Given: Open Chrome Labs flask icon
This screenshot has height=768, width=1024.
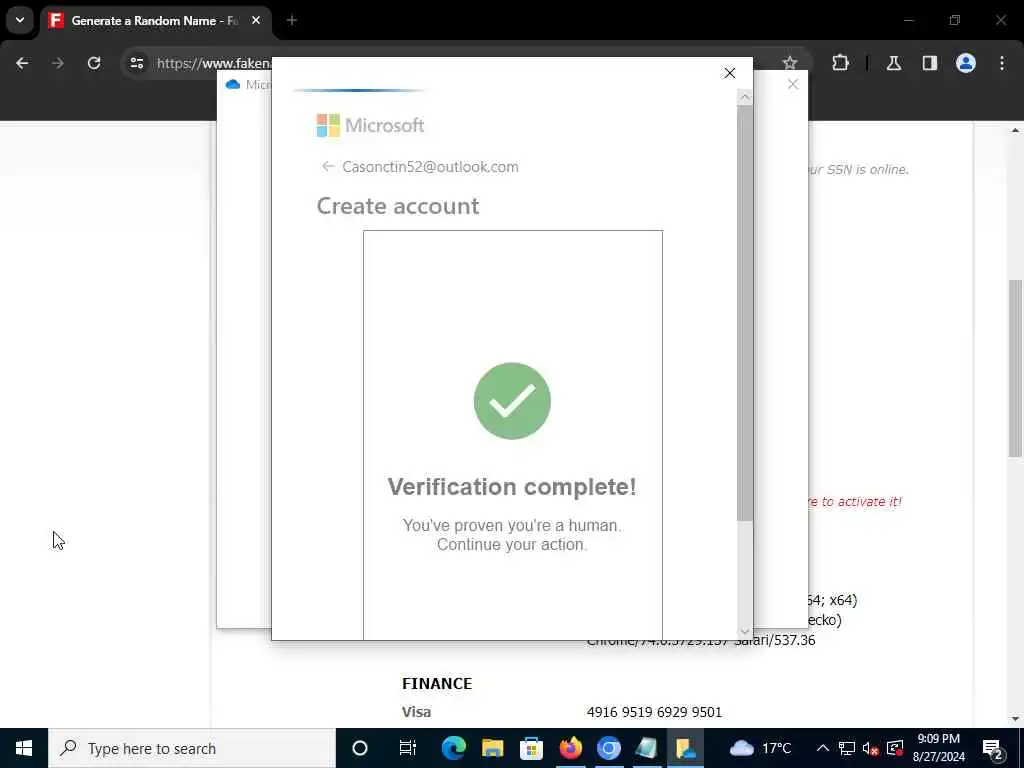Looking at the screenshot, I should 894,63.
